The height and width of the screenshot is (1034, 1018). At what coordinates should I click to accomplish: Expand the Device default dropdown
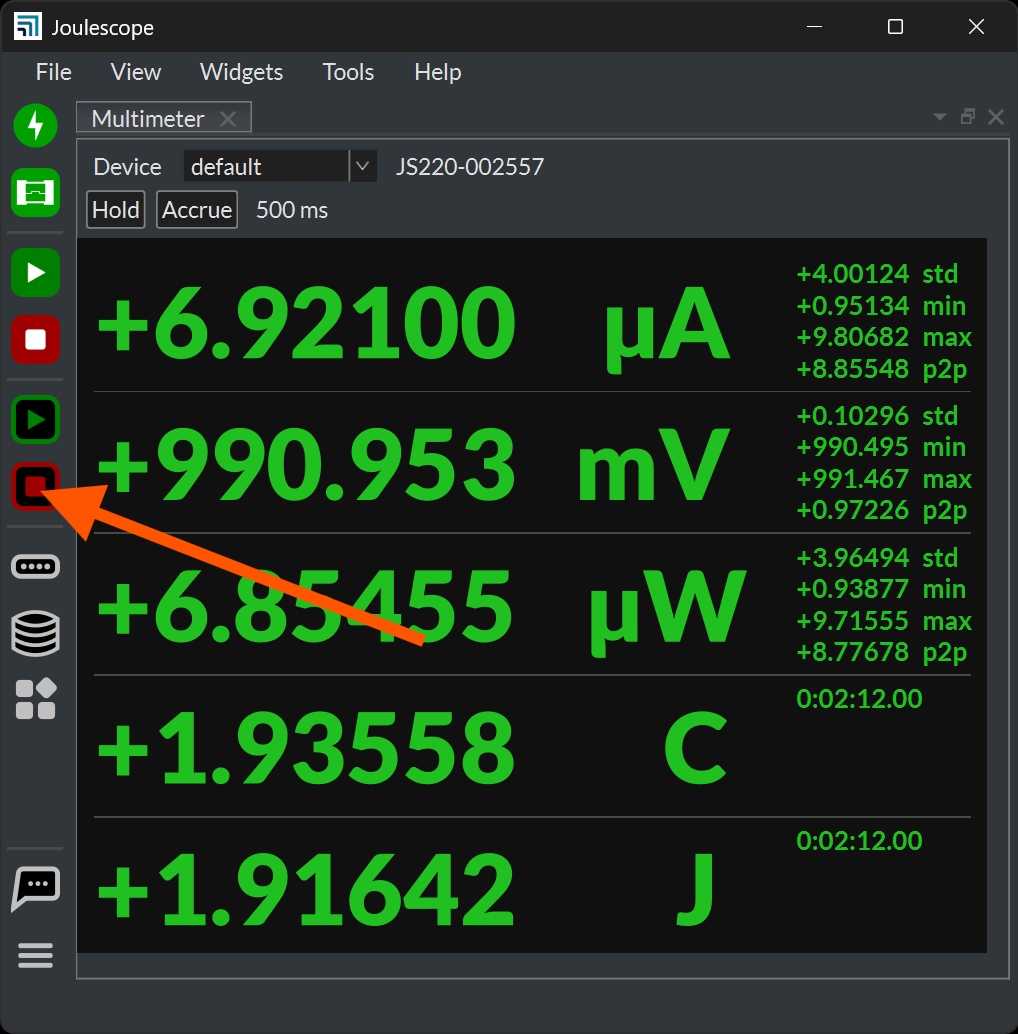[362, 166]
